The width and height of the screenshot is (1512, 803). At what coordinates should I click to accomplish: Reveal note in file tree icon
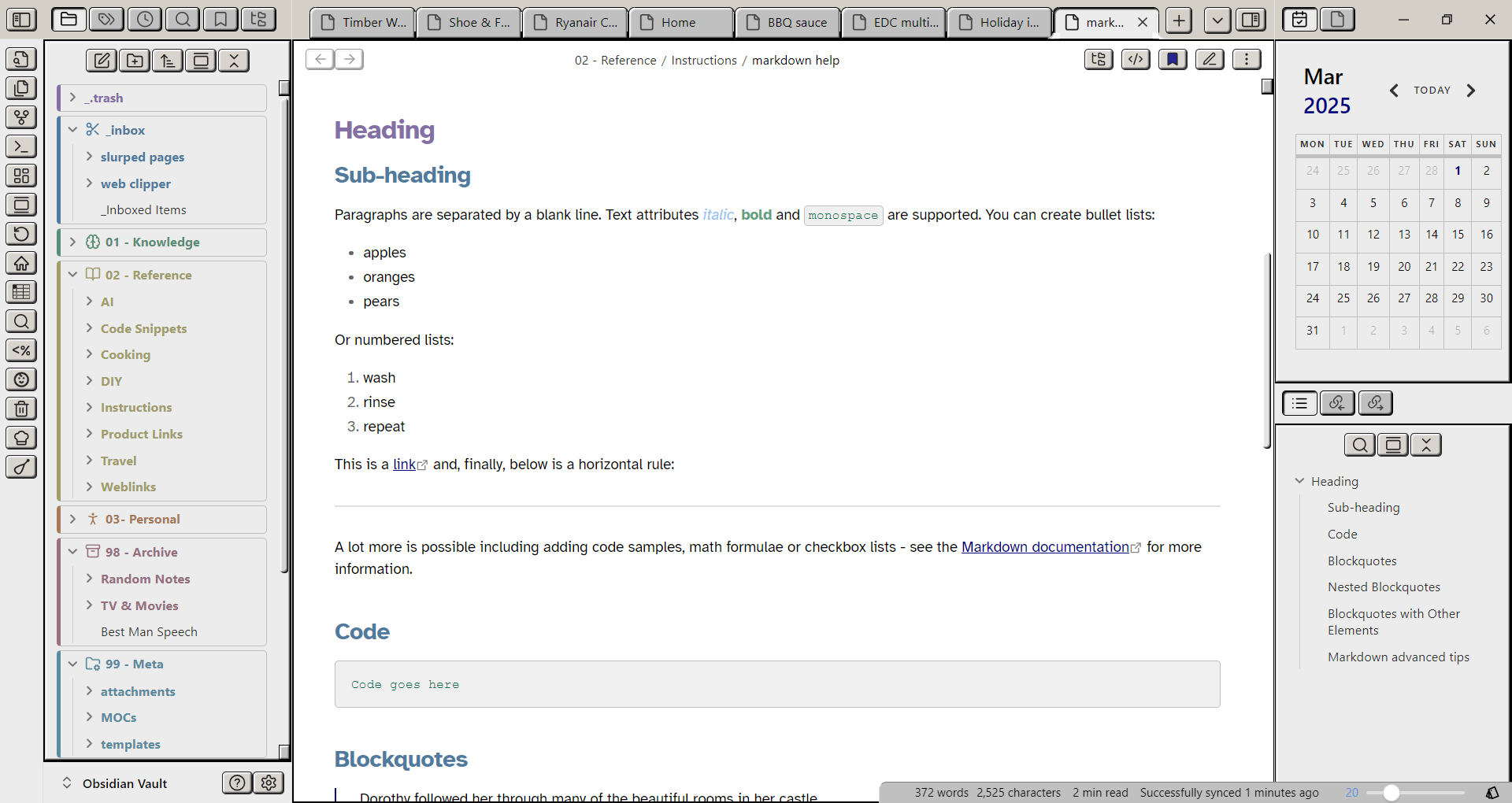point(1099,59)
